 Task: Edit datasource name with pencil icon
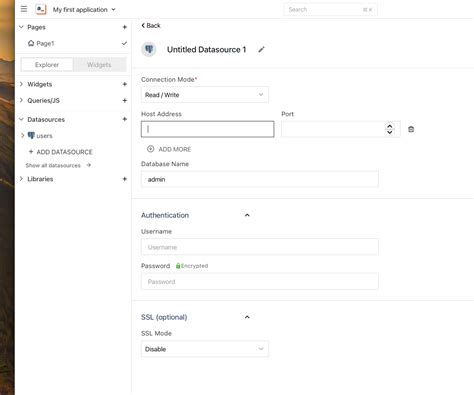(261, 50)
